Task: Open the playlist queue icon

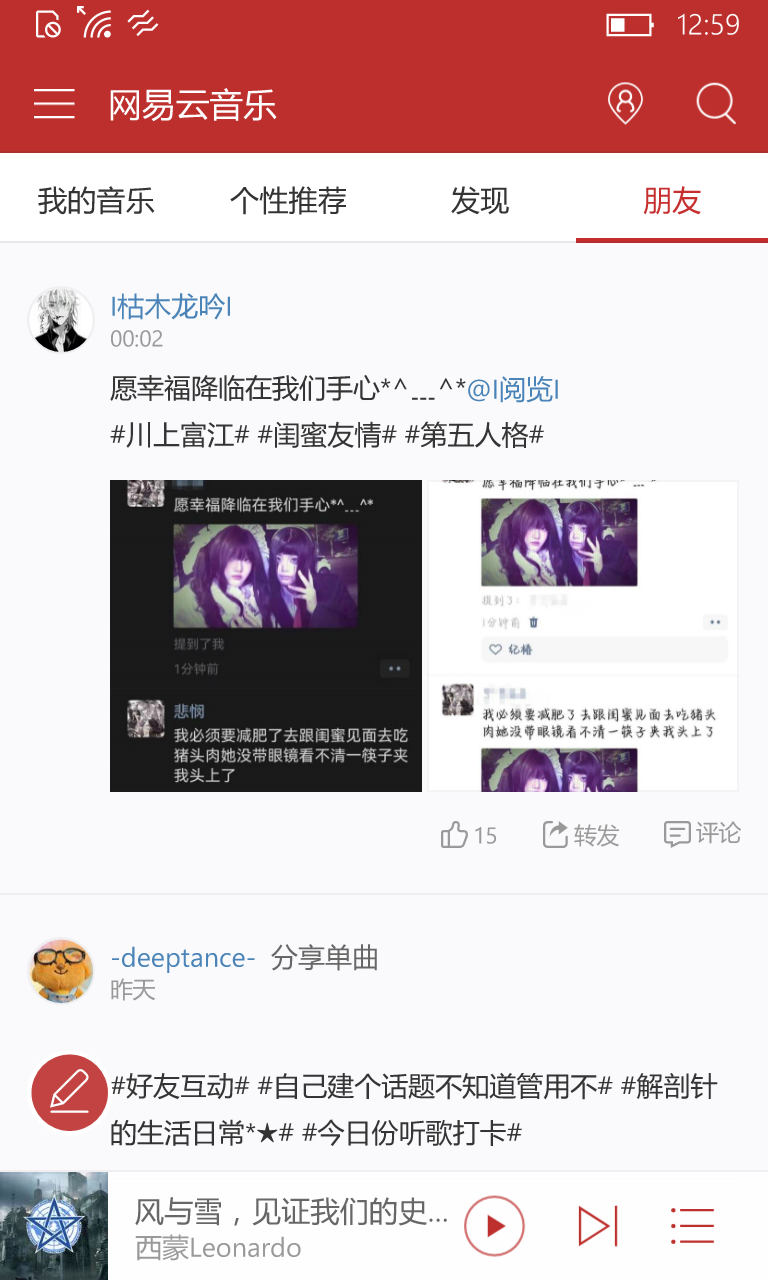Action: point(692,1226)
